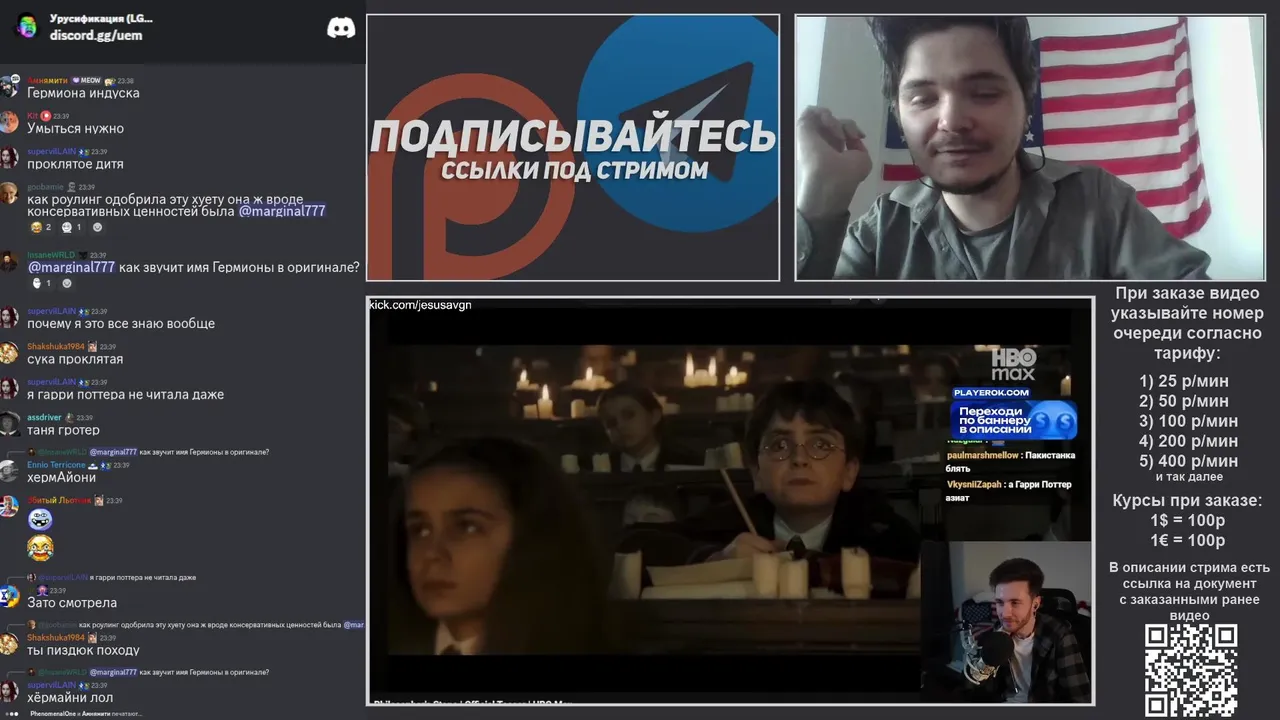Click the small streamer webcam with microphone

[x=1006, y=622]
